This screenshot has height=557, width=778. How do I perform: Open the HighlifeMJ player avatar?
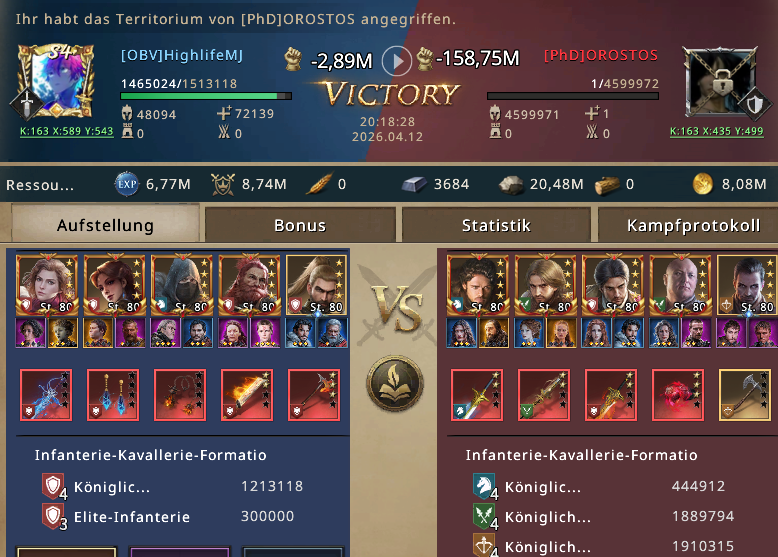click(x=56, y=81)
